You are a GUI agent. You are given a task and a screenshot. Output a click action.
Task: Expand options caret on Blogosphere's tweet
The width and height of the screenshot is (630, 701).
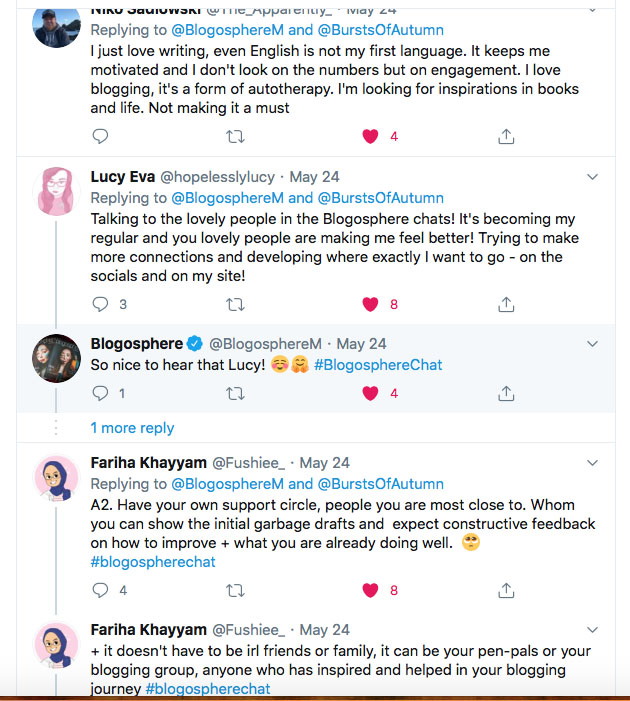(591, 344)
